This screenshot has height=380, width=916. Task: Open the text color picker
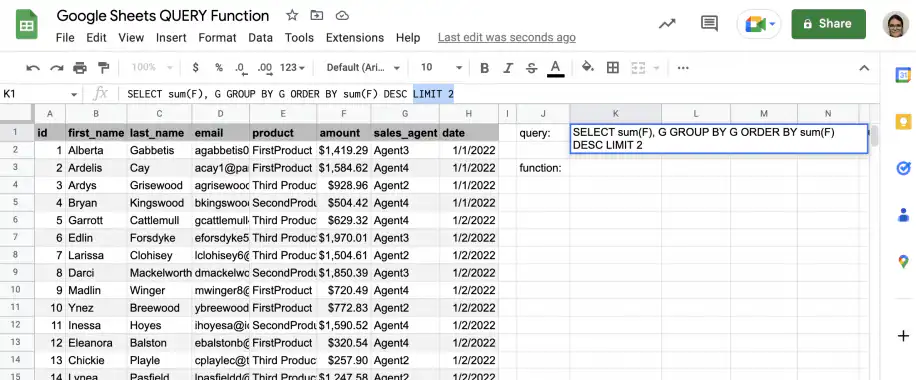click(x=556, y=68)
